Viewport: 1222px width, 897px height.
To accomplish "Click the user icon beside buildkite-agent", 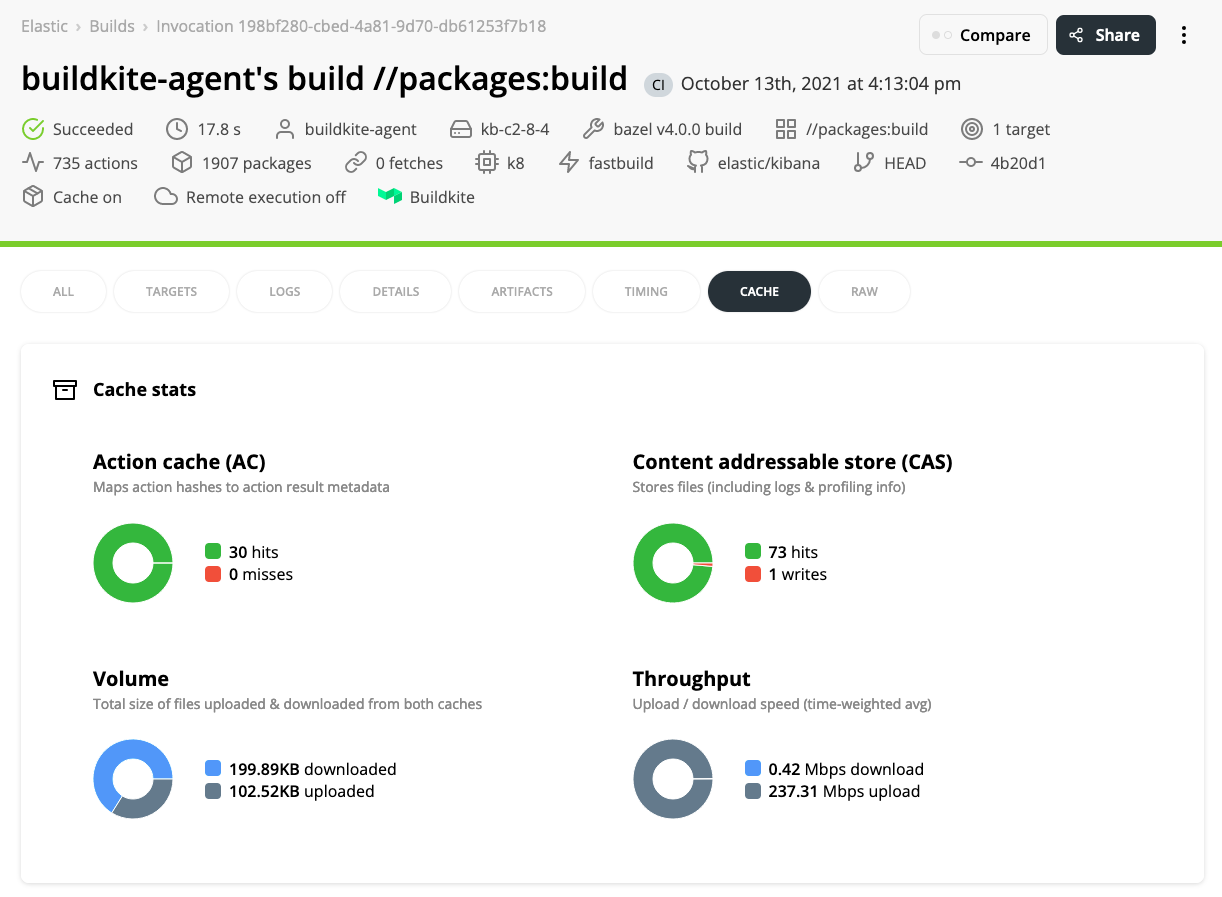I will [x=285, y=129].
